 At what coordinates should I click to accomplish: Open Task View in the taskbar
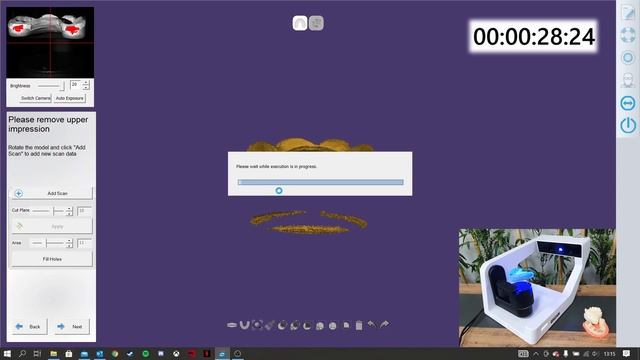pos(37,353)
